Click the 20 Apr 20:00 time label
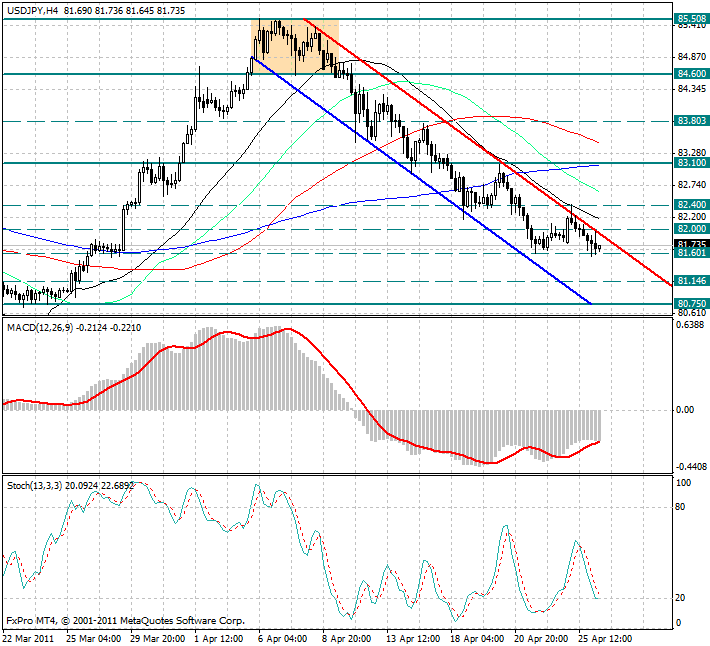Image resolution: width=710 pixels, height=646 pixels. 542,639
